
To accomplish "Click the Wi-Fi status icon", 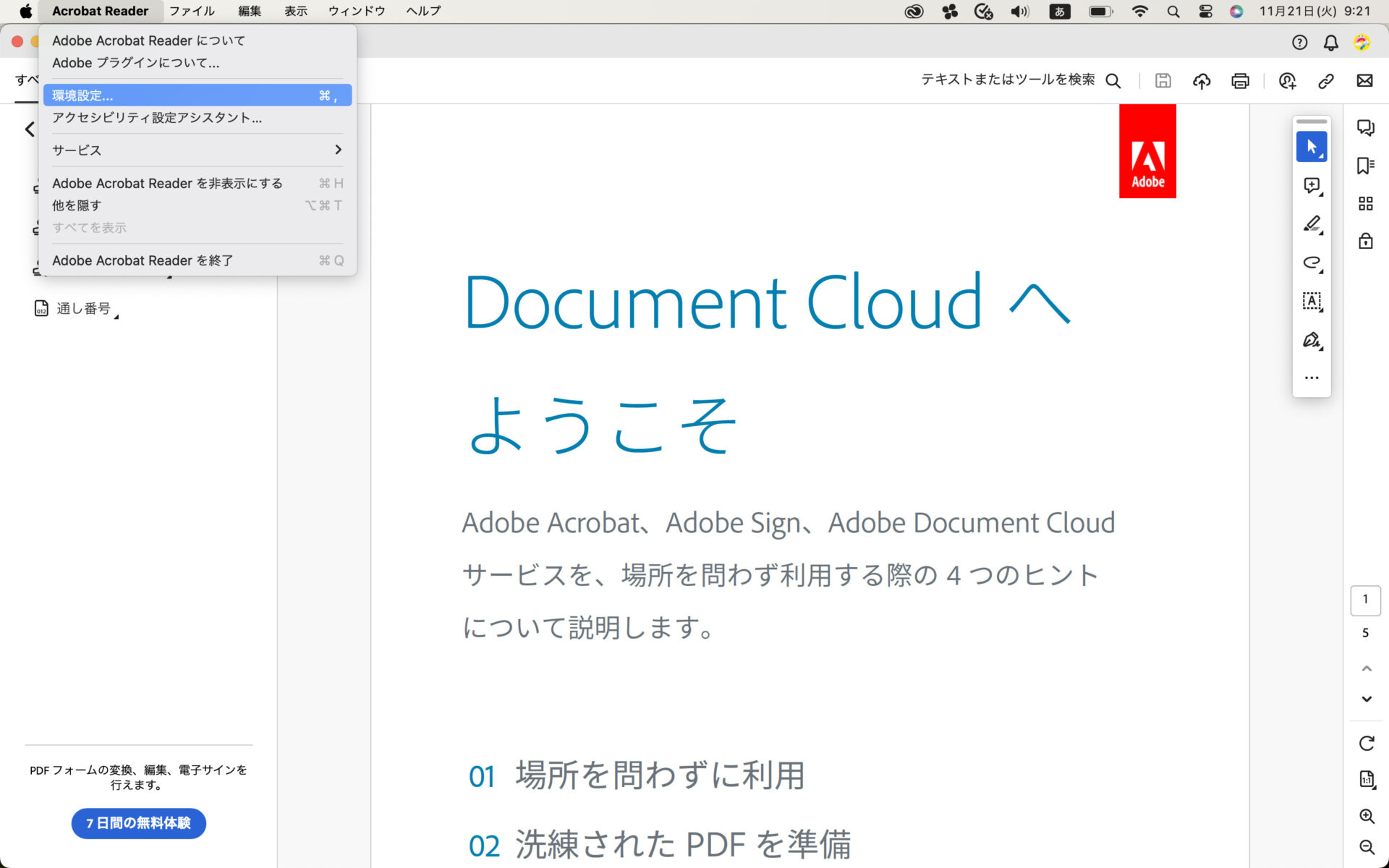I will 1139,11.
